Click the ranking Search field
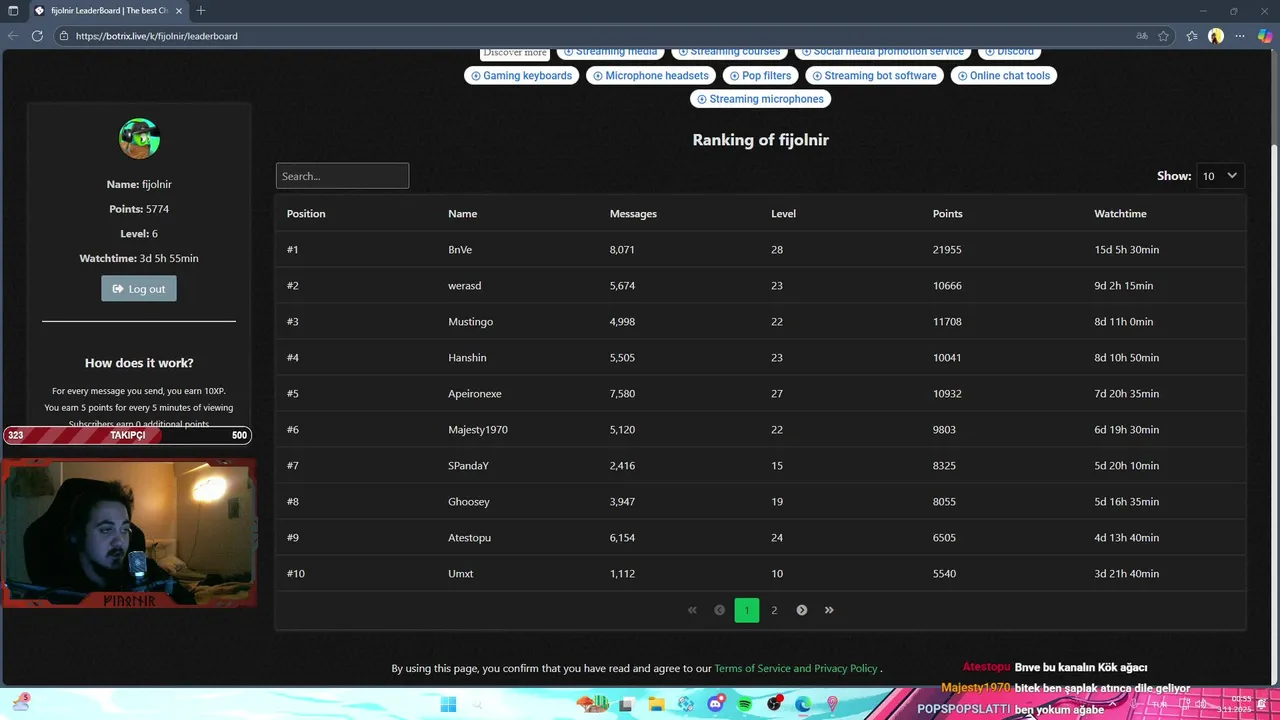Screen dimensions: 1280x720 [342, 176]
